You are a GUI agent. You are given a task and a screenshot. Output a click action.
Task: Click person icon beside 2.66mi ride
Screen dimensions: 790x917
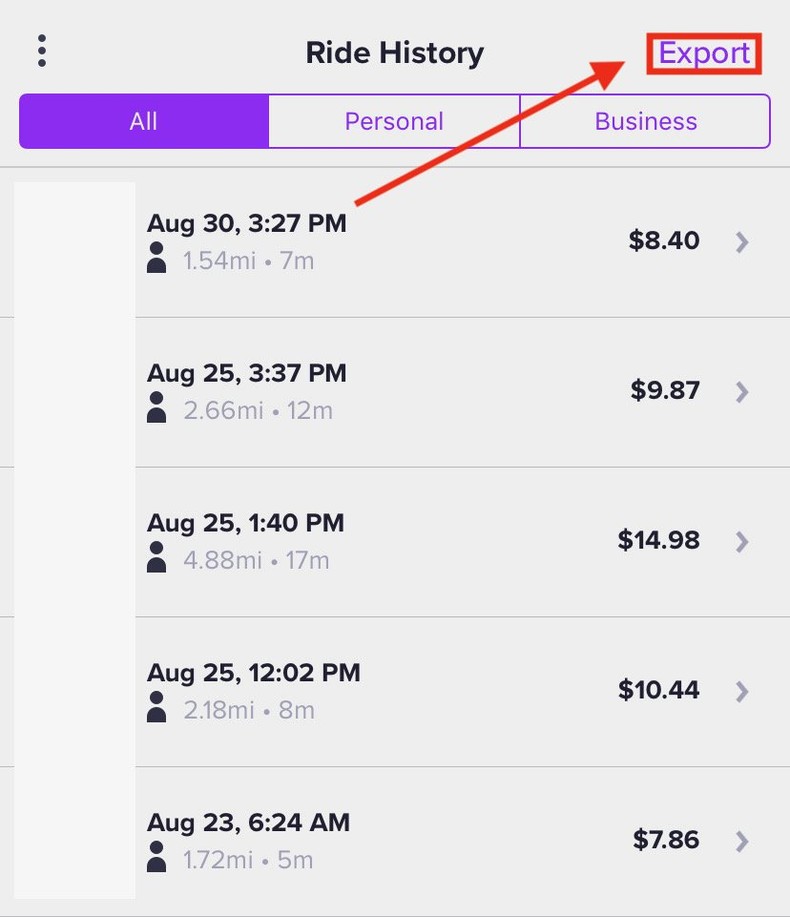157,410
